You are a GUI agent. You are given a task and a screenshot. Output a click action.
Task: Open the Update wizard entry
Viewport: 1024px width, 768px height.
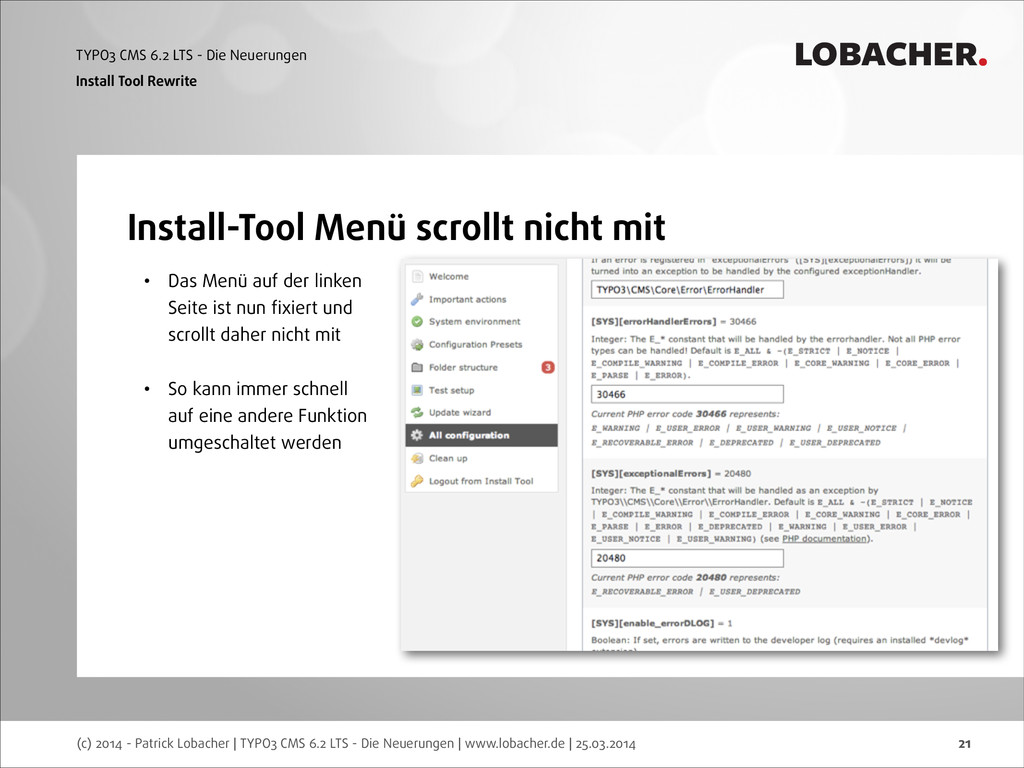tap(482, 412)
